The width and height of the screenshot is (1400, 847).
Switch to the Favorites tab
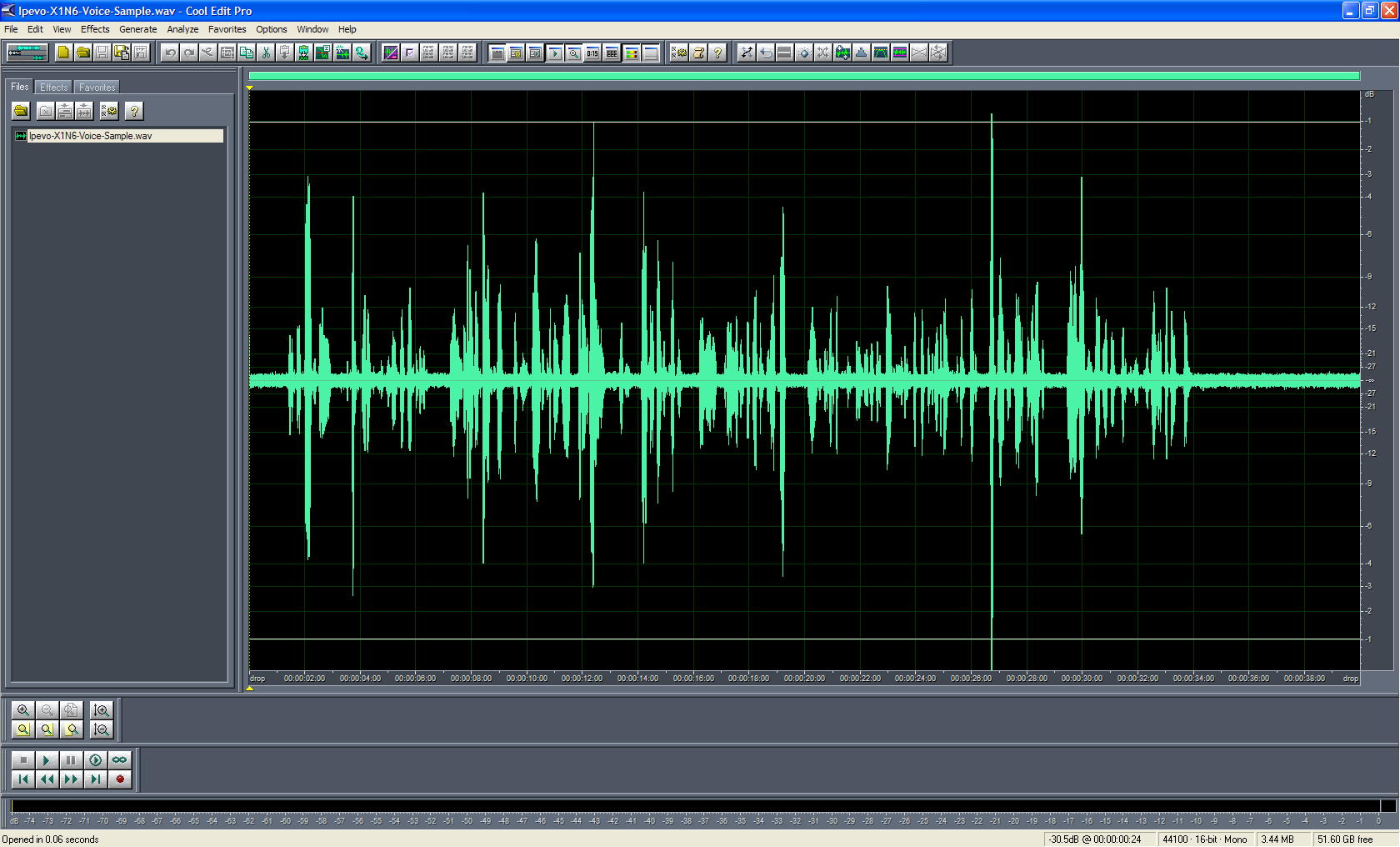pos(97,87)
